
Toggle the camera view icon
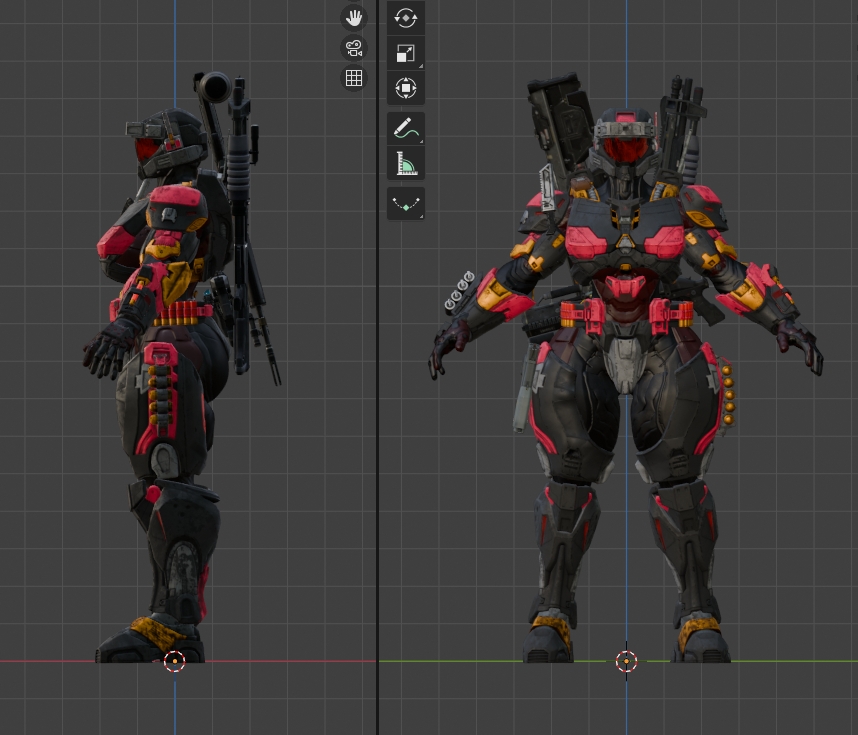(354, 48)
